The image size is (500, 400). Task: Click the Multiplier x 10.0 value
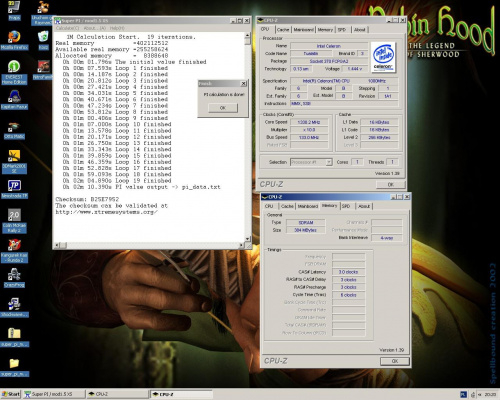[x=309, y=130]
